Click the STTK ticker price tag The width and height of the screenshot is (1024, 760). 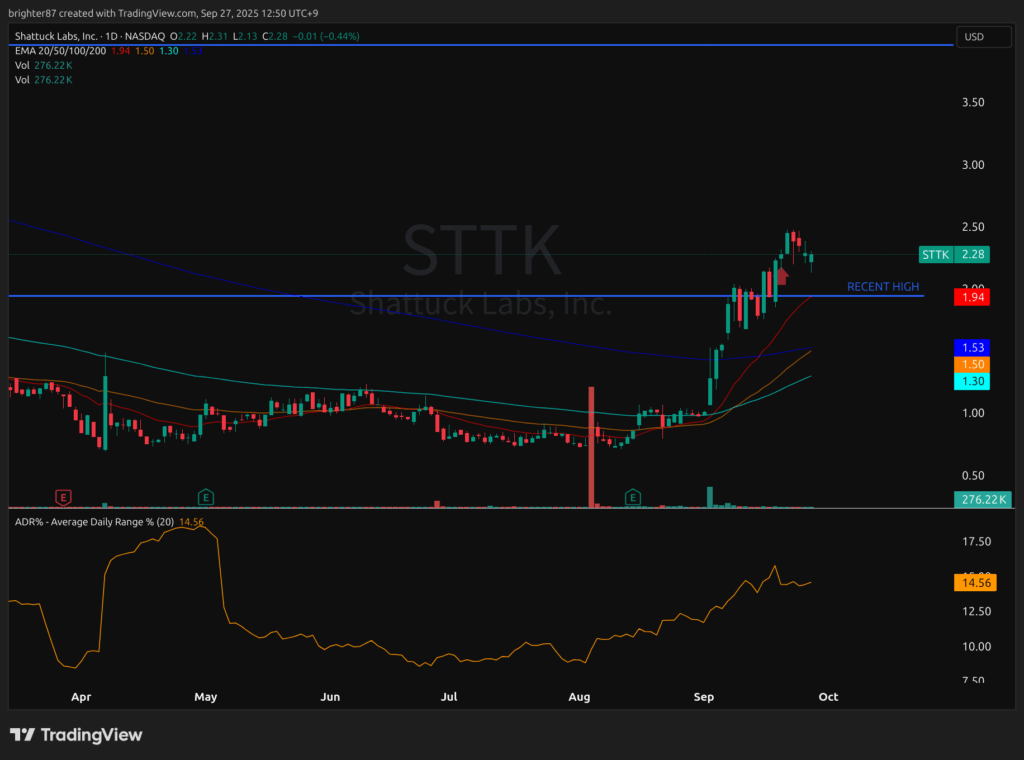tap(935, 255)
